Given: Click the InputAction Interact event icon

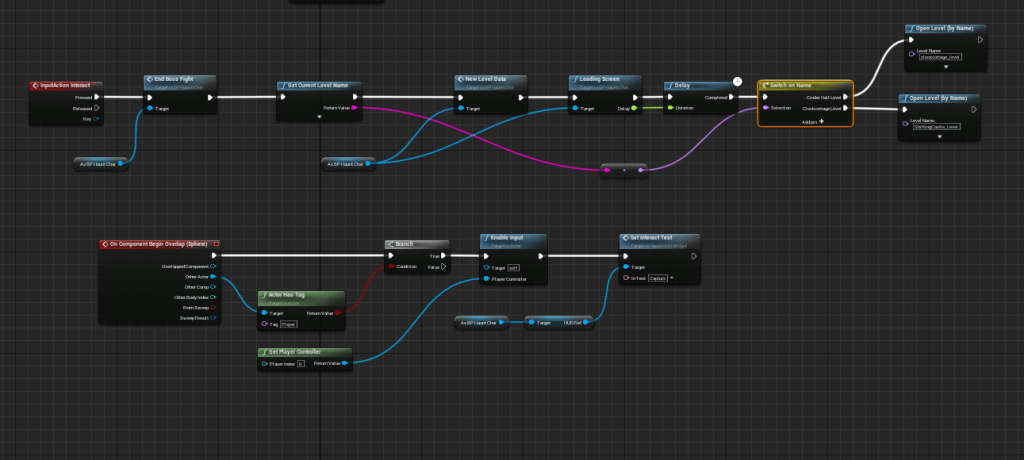Looking at the screenshot, I should [x=35, y=87].
